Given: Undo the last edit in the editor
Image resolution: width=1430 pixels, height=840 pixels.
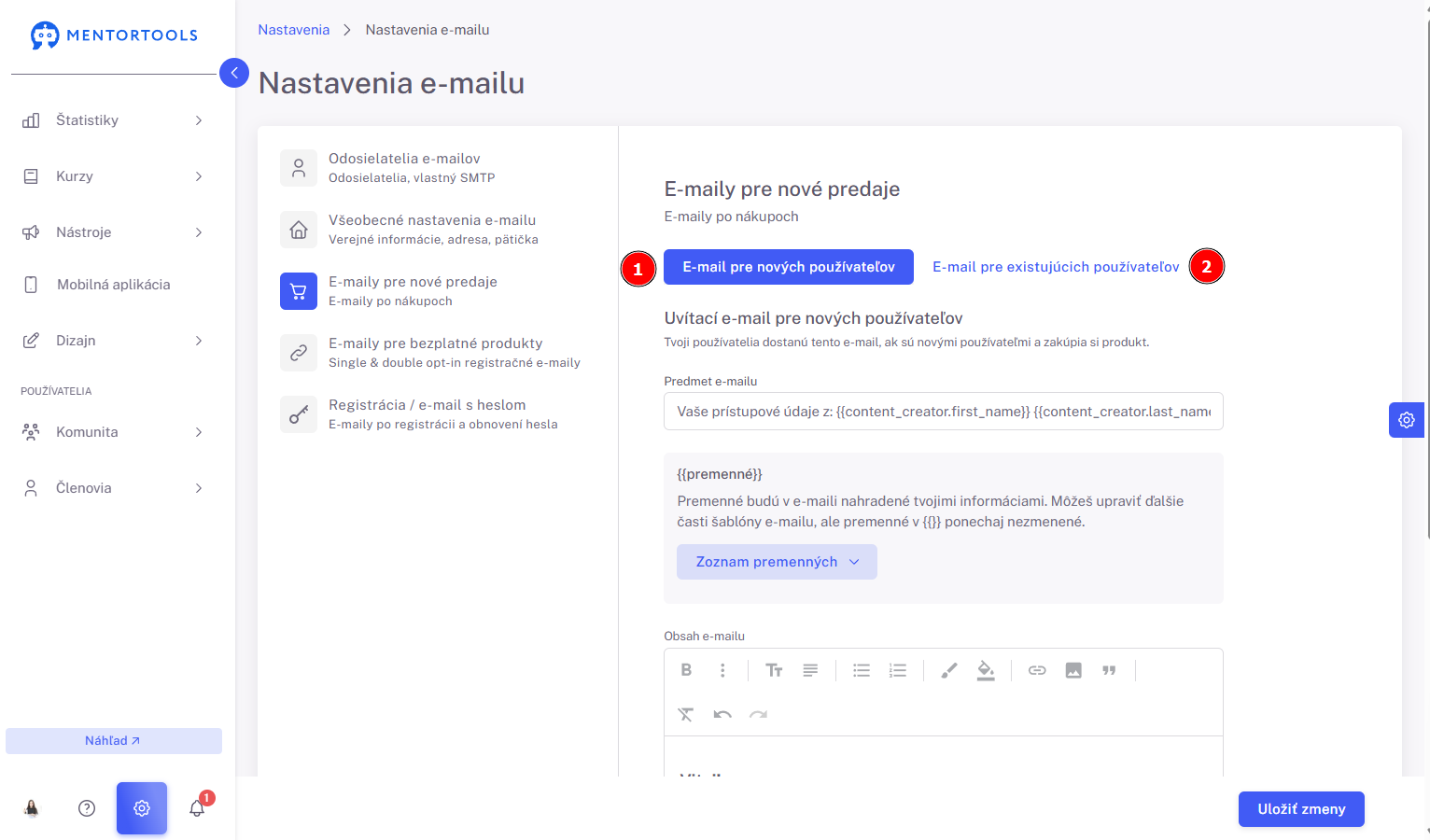Looking at the screenshot, I should pos(722,715).
